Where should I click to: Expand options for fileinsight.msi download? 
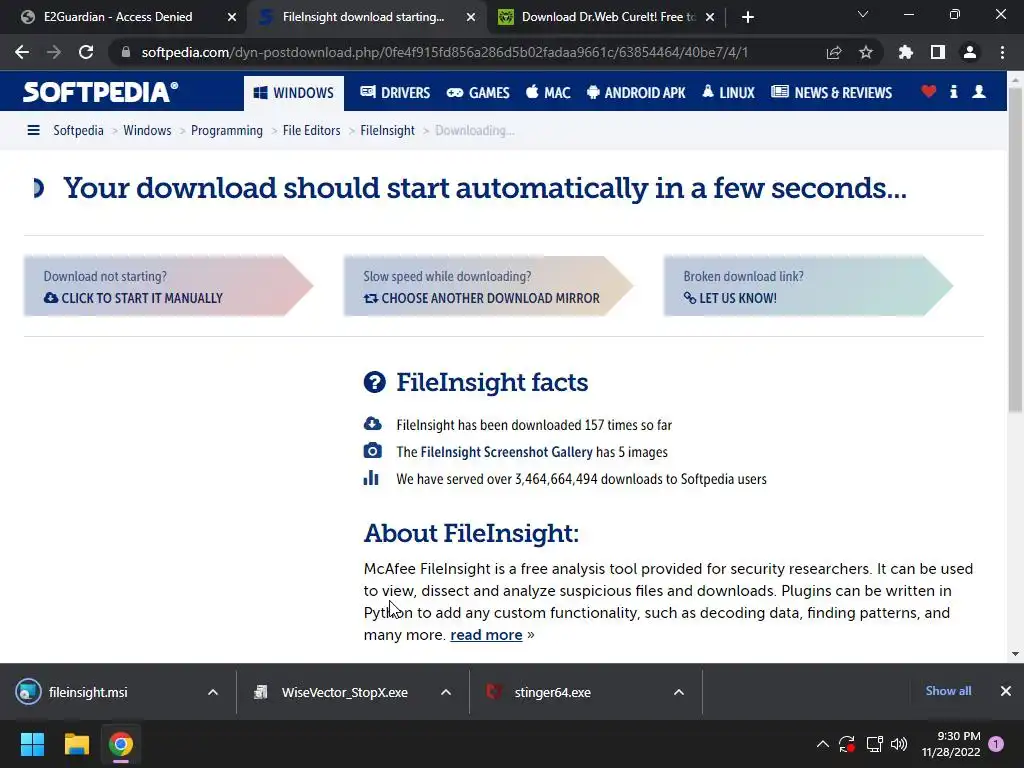(213, 692)
